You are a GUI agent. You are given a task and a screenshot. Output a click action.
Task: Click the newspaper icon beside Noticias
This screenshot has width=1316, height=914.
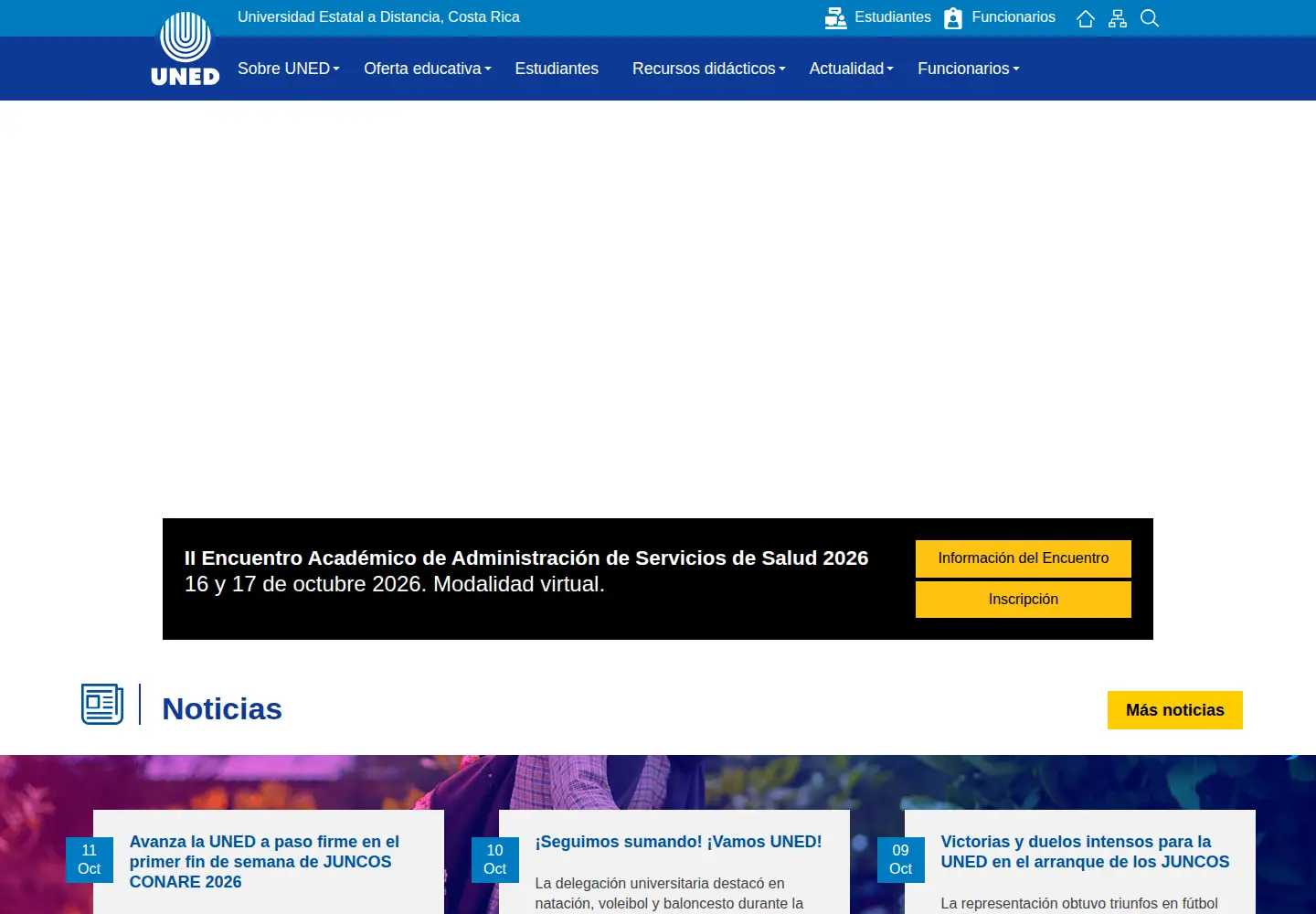102,704
